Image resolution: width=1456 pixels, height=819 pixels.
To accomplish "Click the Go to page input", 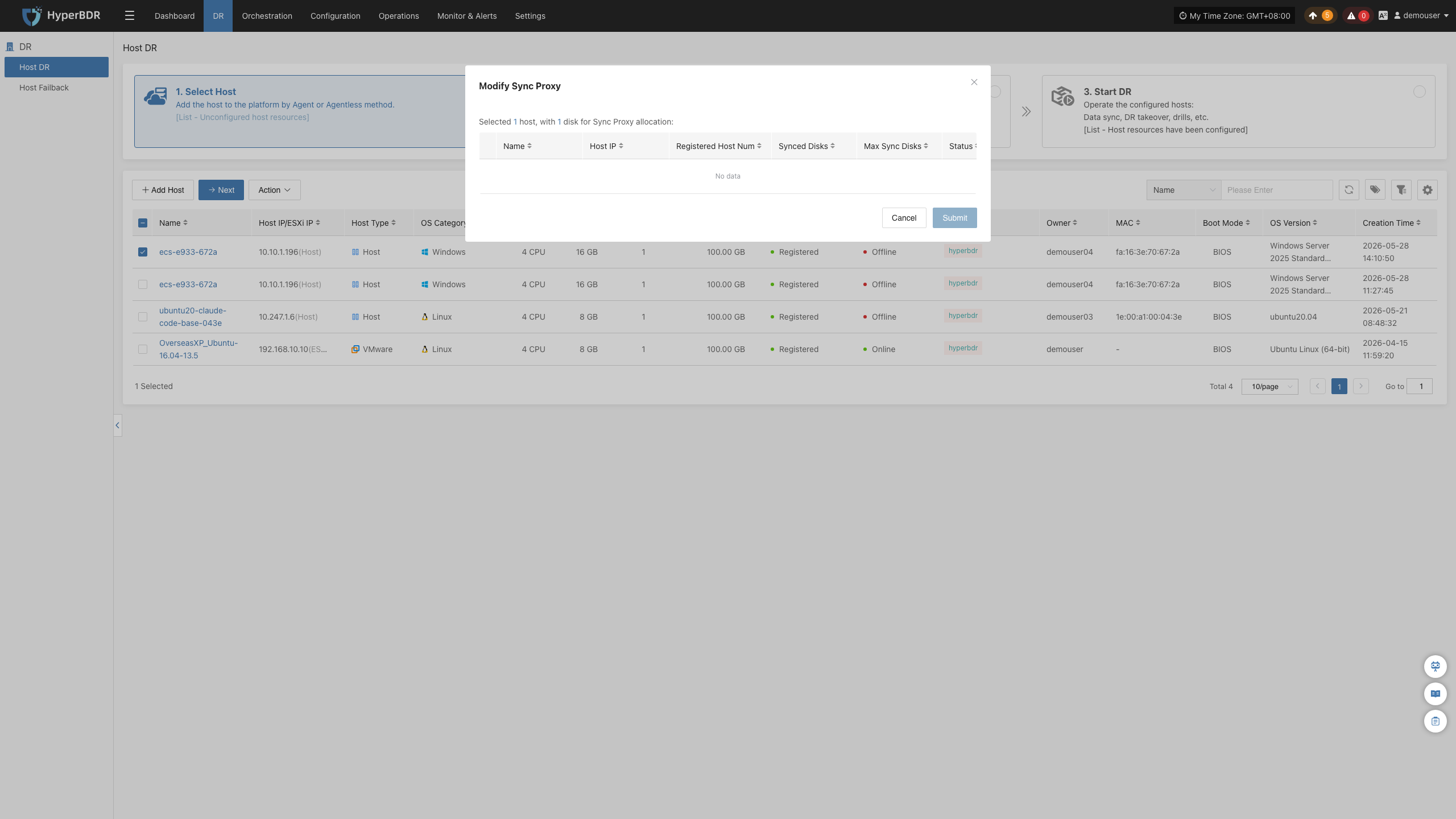I will point(1420,386).
